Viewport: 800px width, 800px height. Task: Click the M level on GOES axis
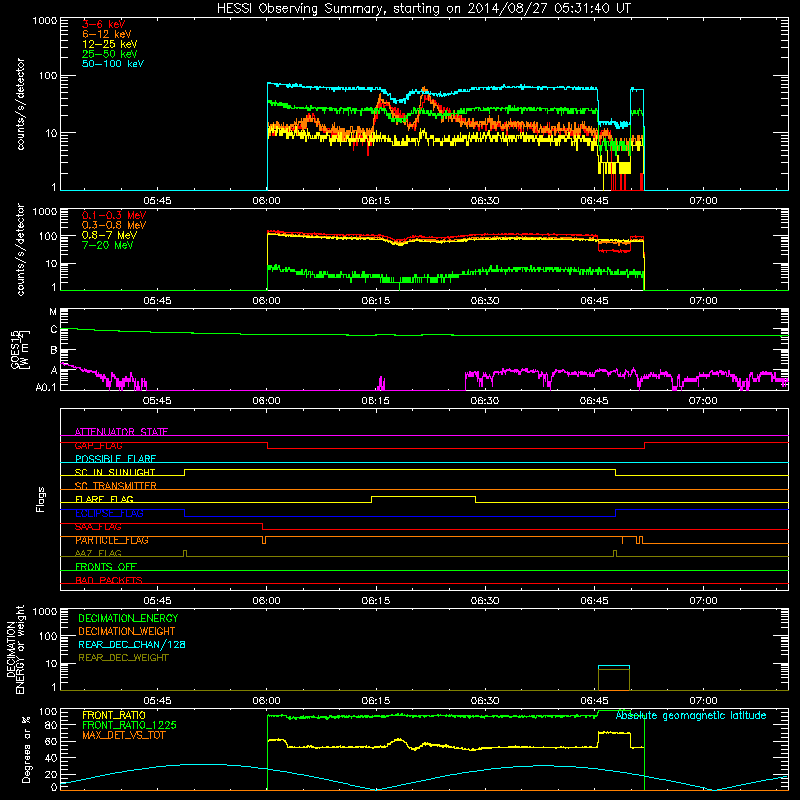(53, 312)
